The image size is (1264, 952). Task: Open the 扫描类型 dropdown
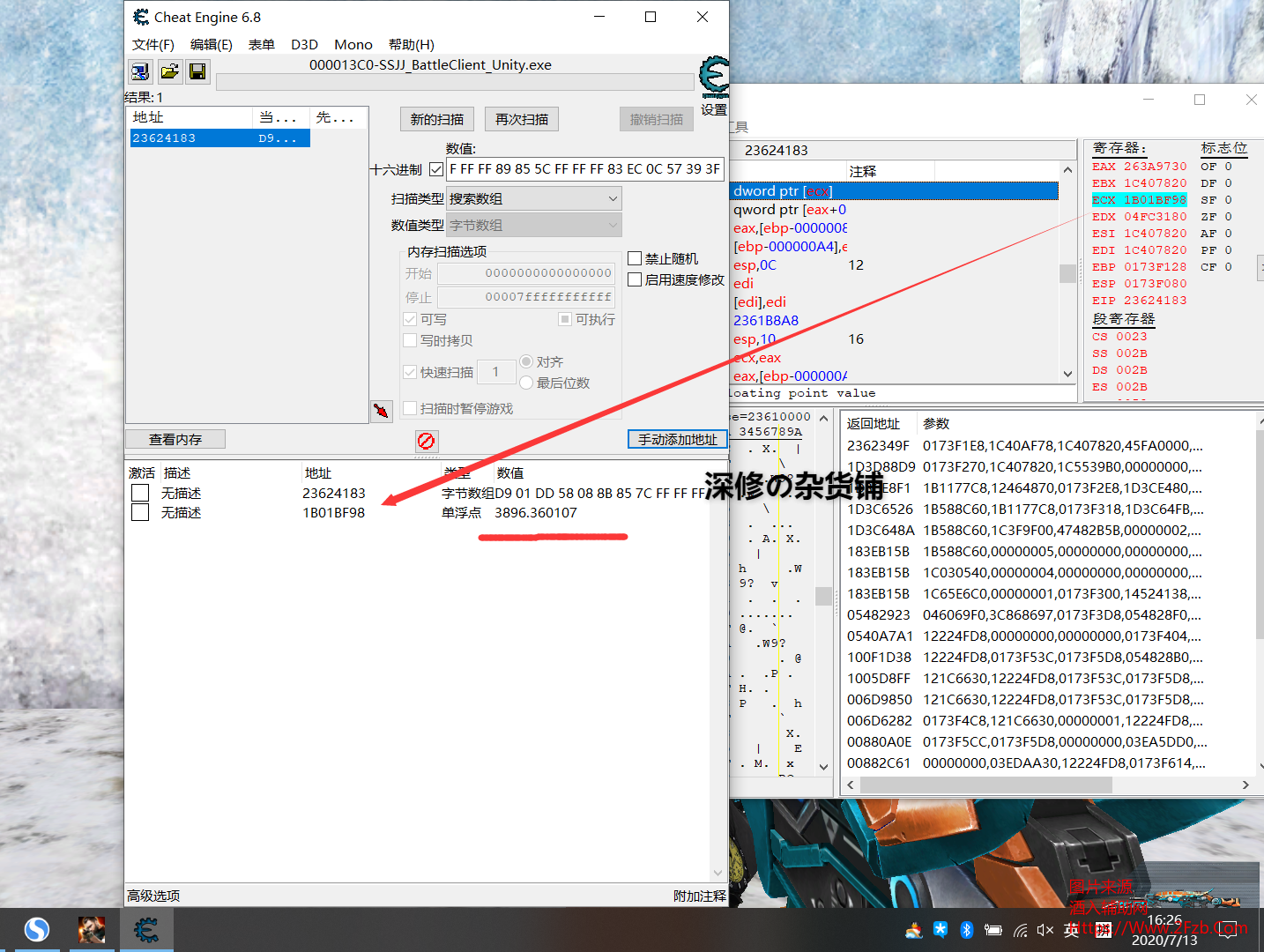[534, 199]
